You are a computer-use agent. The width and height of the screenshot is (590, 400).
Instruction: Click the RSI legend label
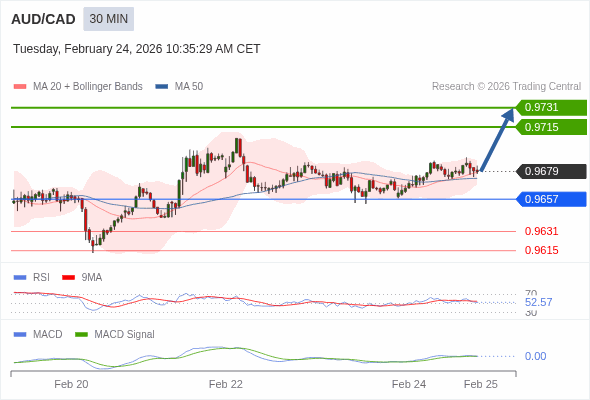tap(41, 277)
